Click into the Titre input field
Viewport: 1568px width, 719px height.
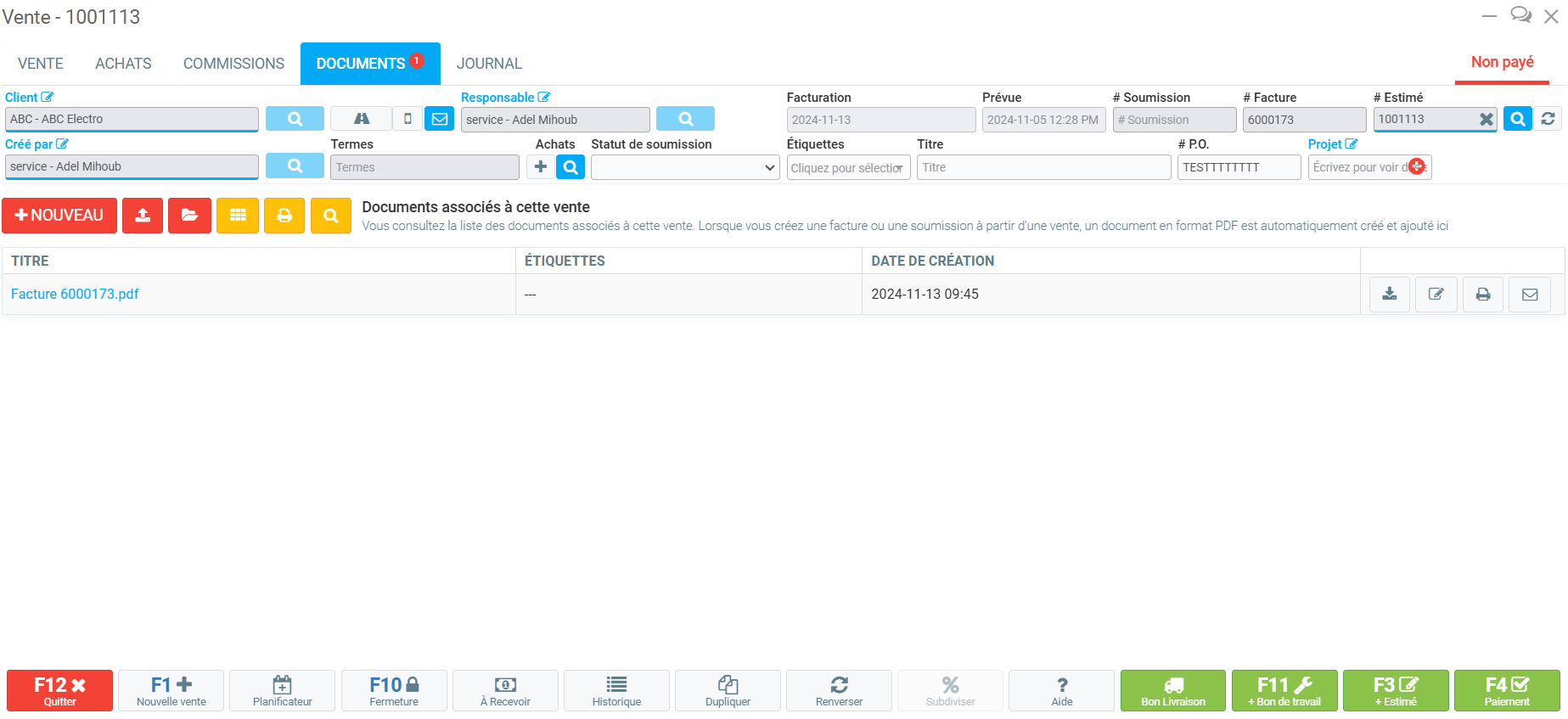point(1043,168)
